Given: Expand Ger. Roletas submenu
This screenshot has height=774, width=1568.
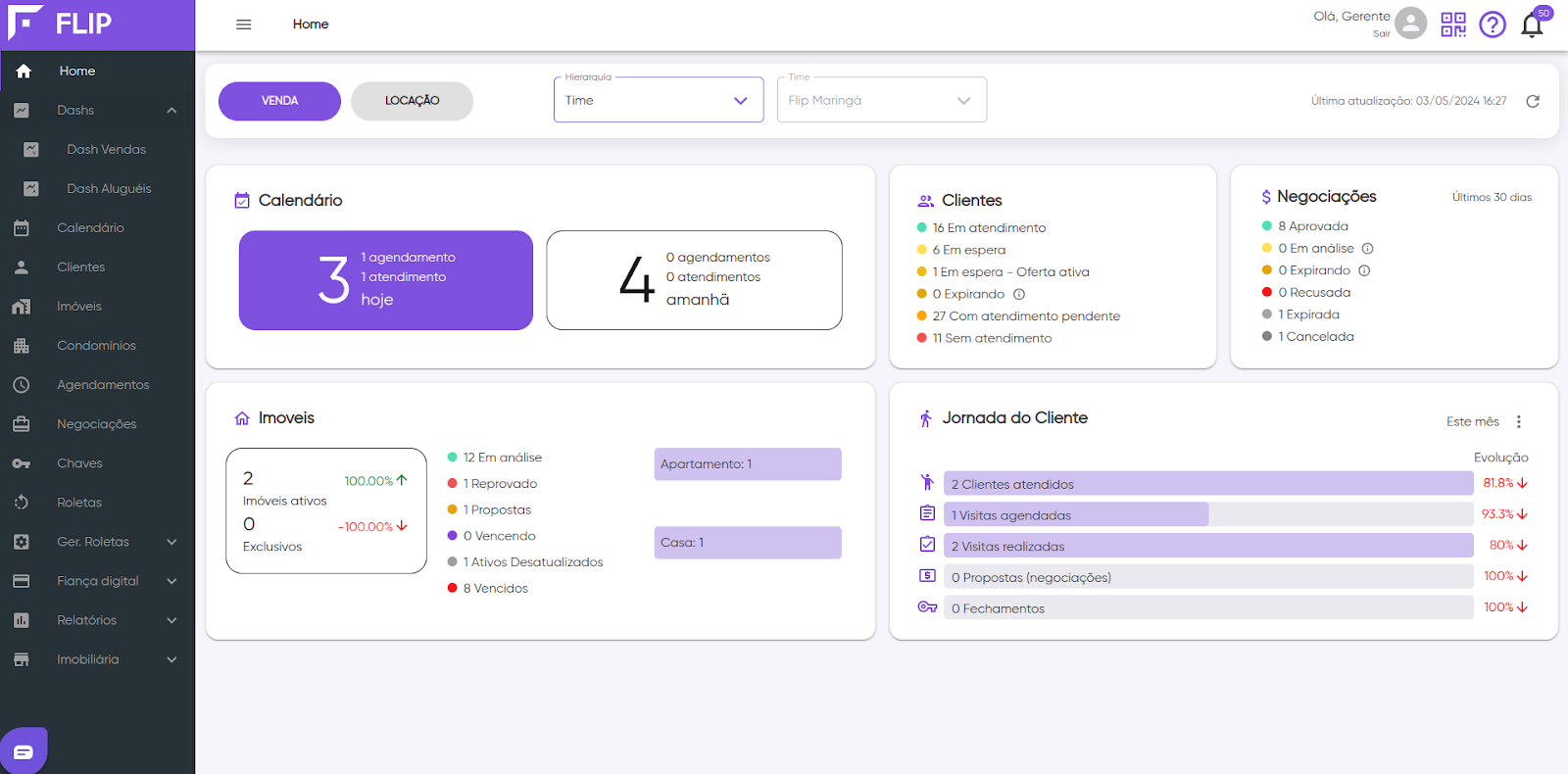Looking at the screenshot, I should 171,542.
